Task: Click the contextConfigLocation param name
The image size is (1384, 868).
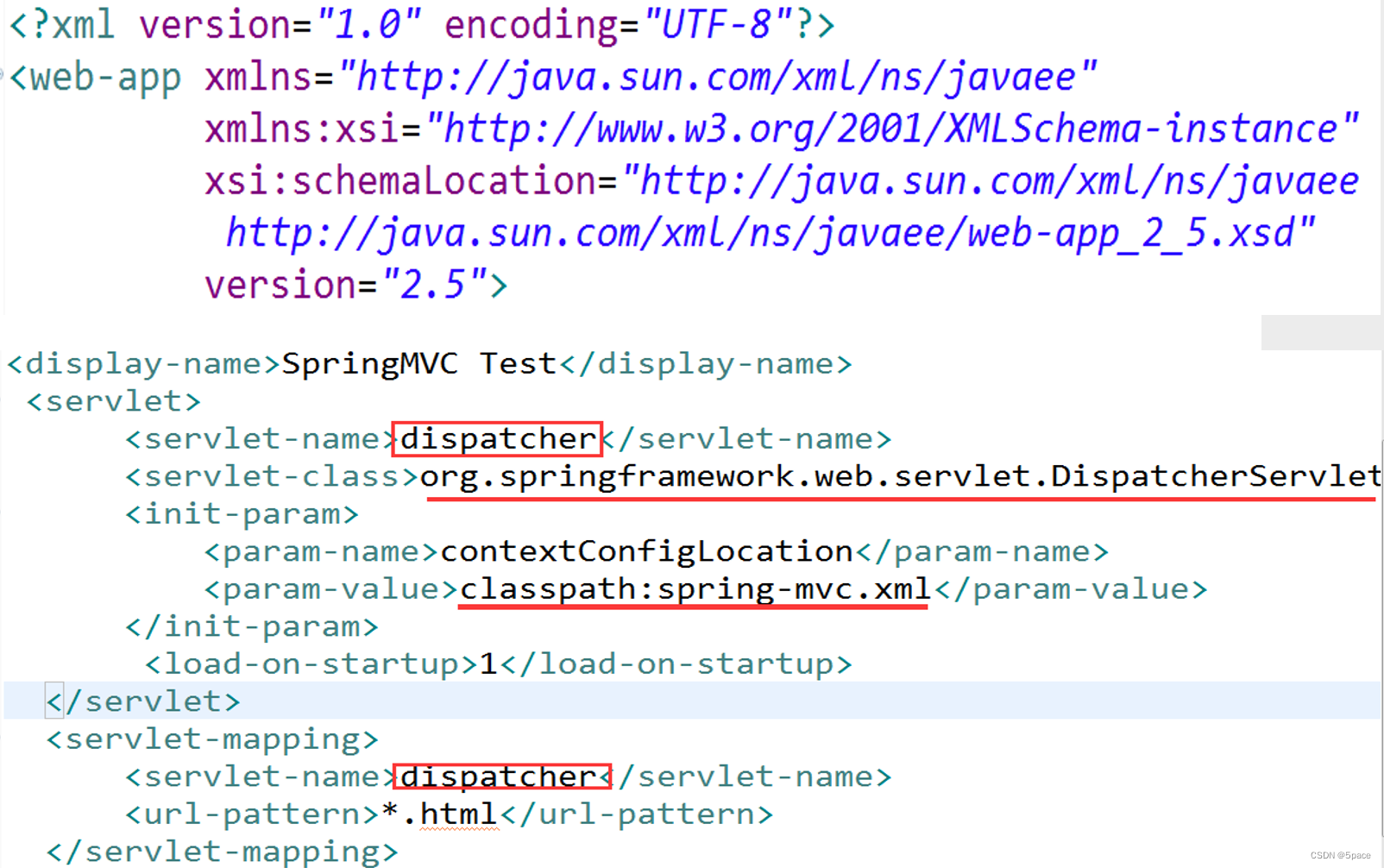Action: pyautogui.click(x=647, y=551)
